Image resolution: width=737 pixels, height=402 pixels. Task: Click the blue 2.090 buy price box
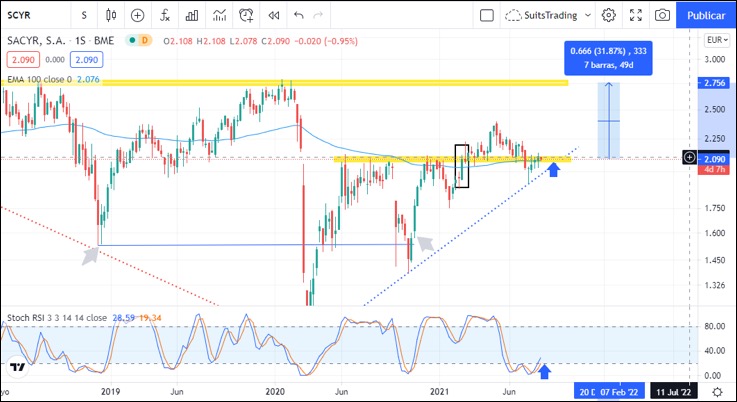(x=86, y=60)
